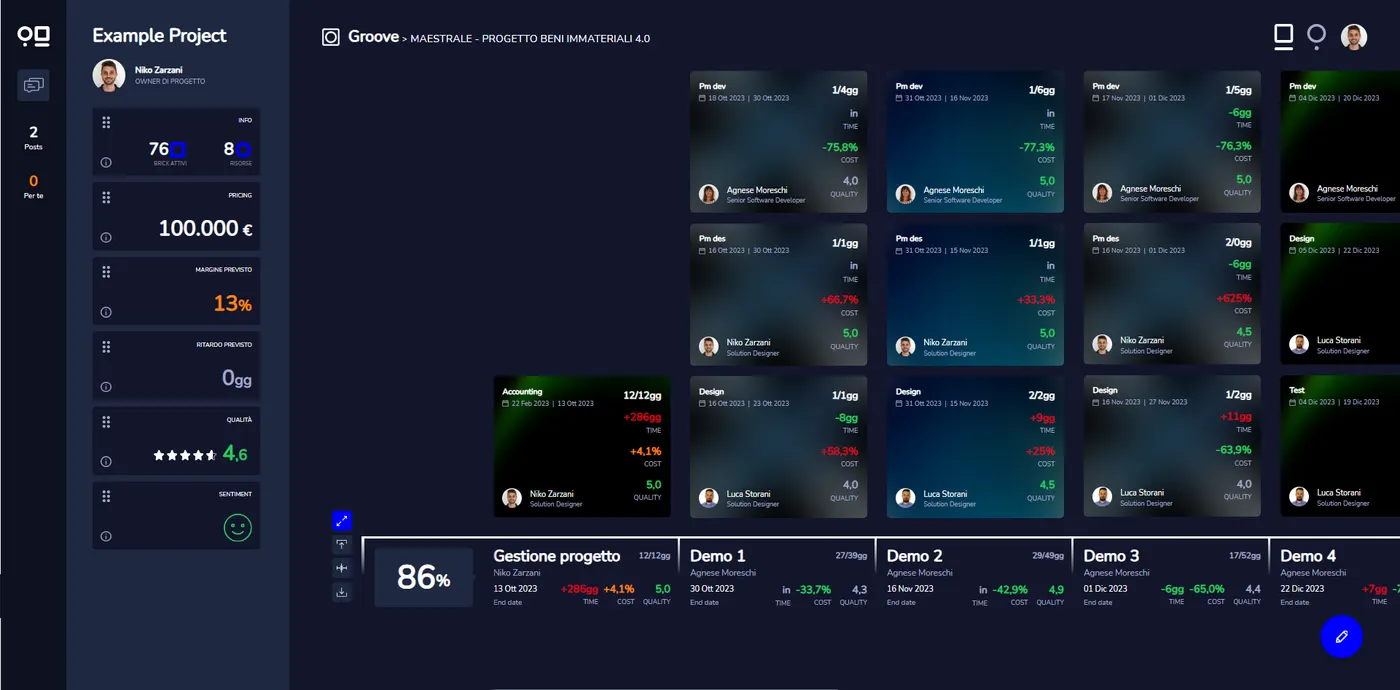Image resolution: width=1400 pixels, height=690 pixels.
Task: Click the drag handle on the INFO widget
Action: pos(106,122)
